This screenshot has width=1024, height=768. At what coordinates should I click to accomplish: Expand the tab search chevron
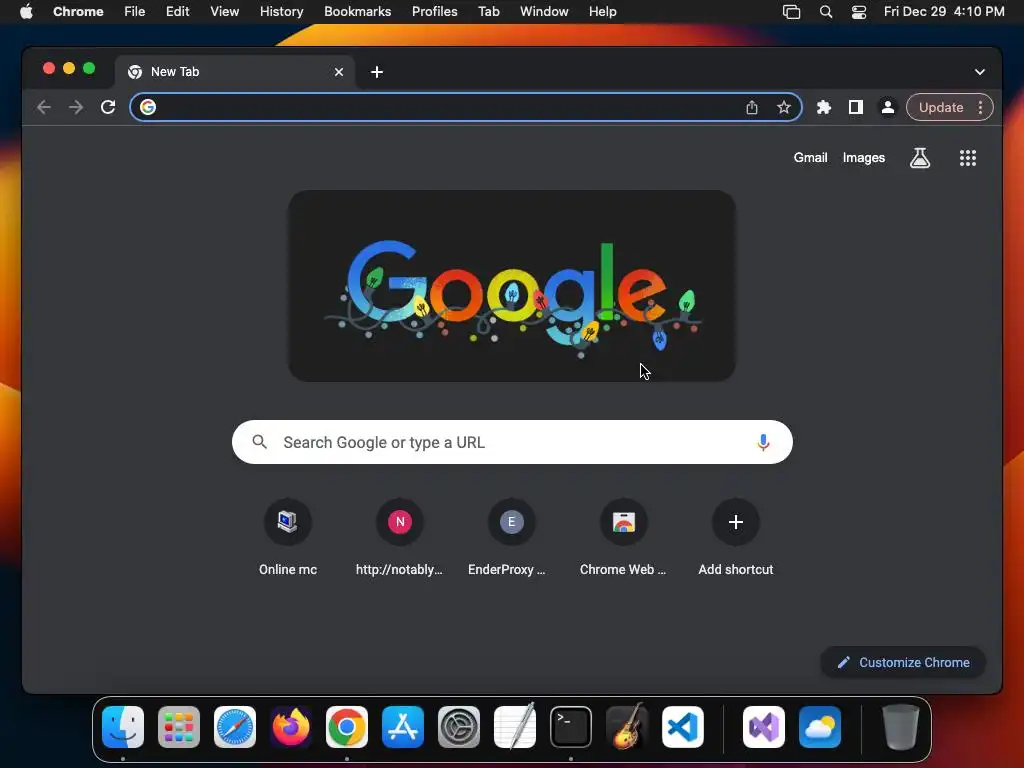[980, 72]
